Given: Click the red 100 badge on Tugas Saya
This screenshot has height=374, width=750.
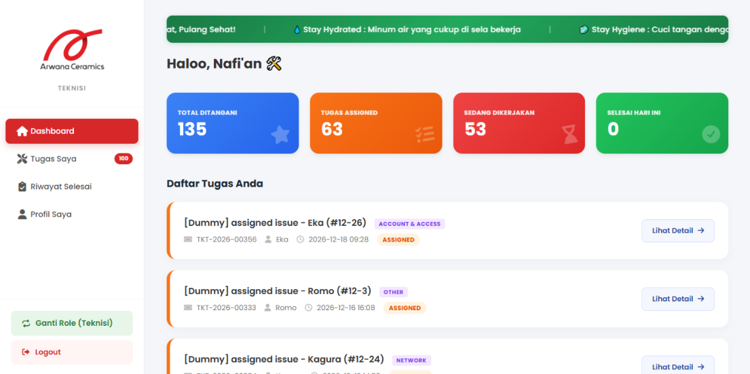Looking at the screenshot, I should (123, 159).
